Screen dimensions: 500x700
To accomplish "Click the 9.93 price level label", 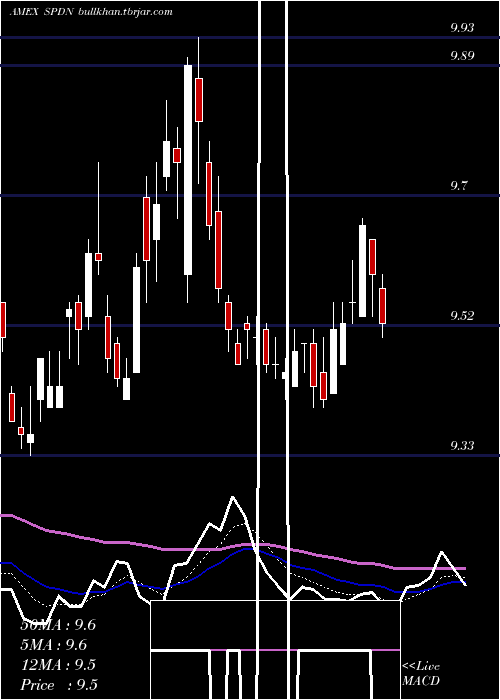I will [x=462, y=28].
